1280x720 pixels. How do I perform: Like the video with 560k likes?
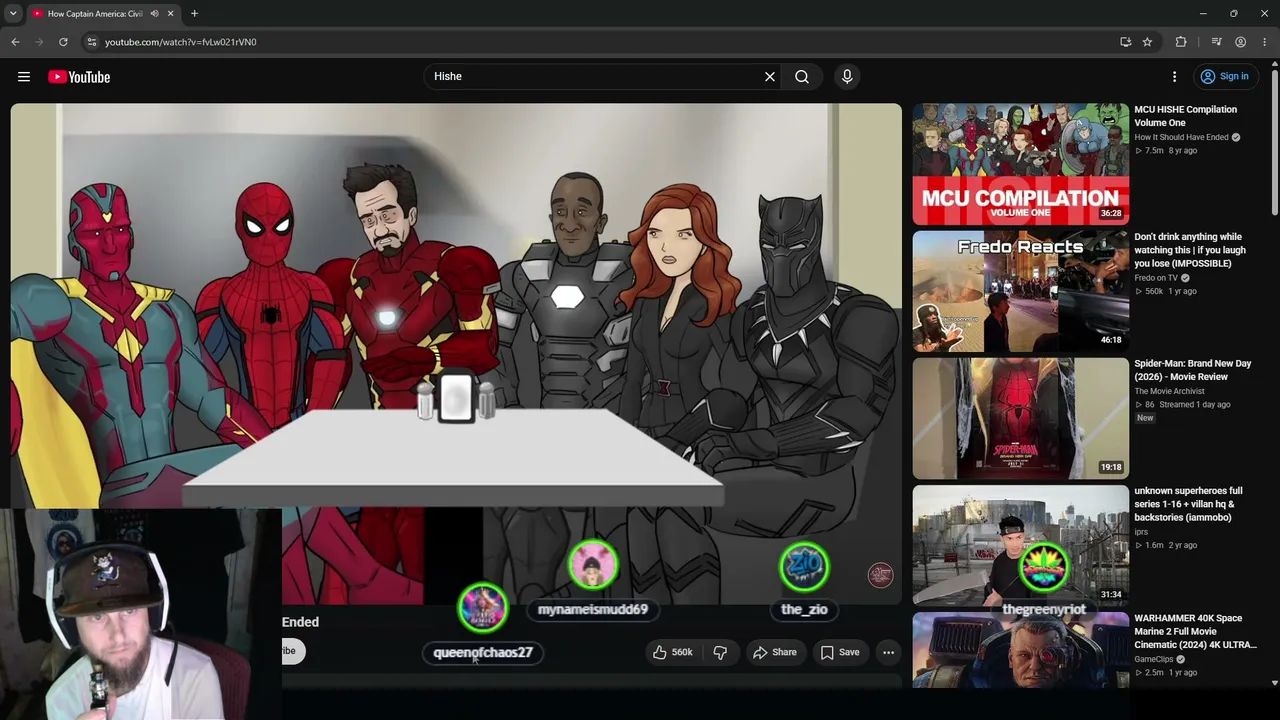pyautogui.click(x=672, y=652)
